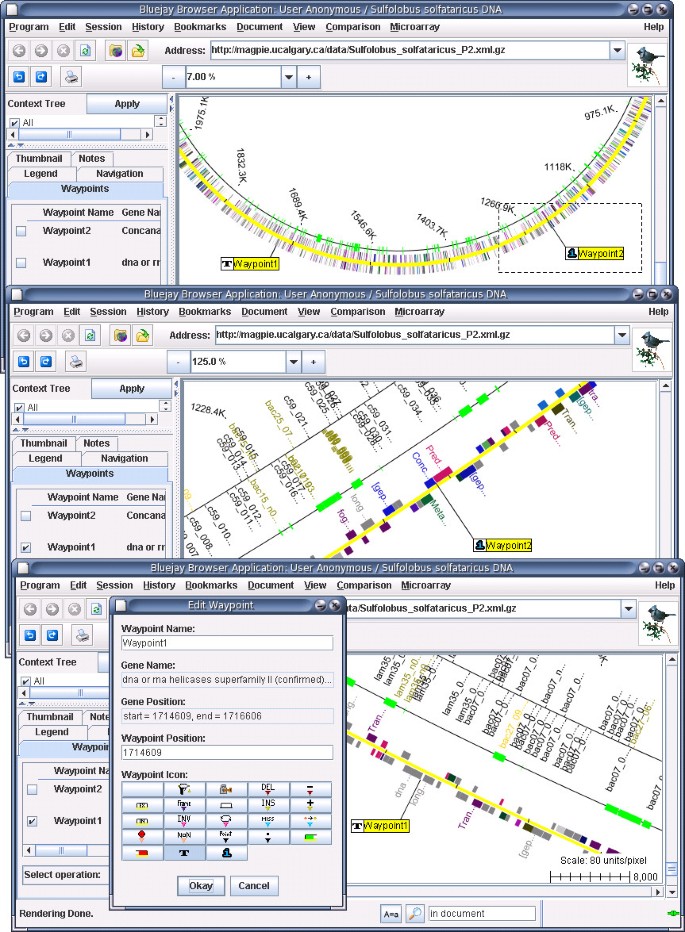Check Waypoint2 in the 125.0% window list
Image resolution: width=685 pixels, height=932 pixels.
click(26, 515)
